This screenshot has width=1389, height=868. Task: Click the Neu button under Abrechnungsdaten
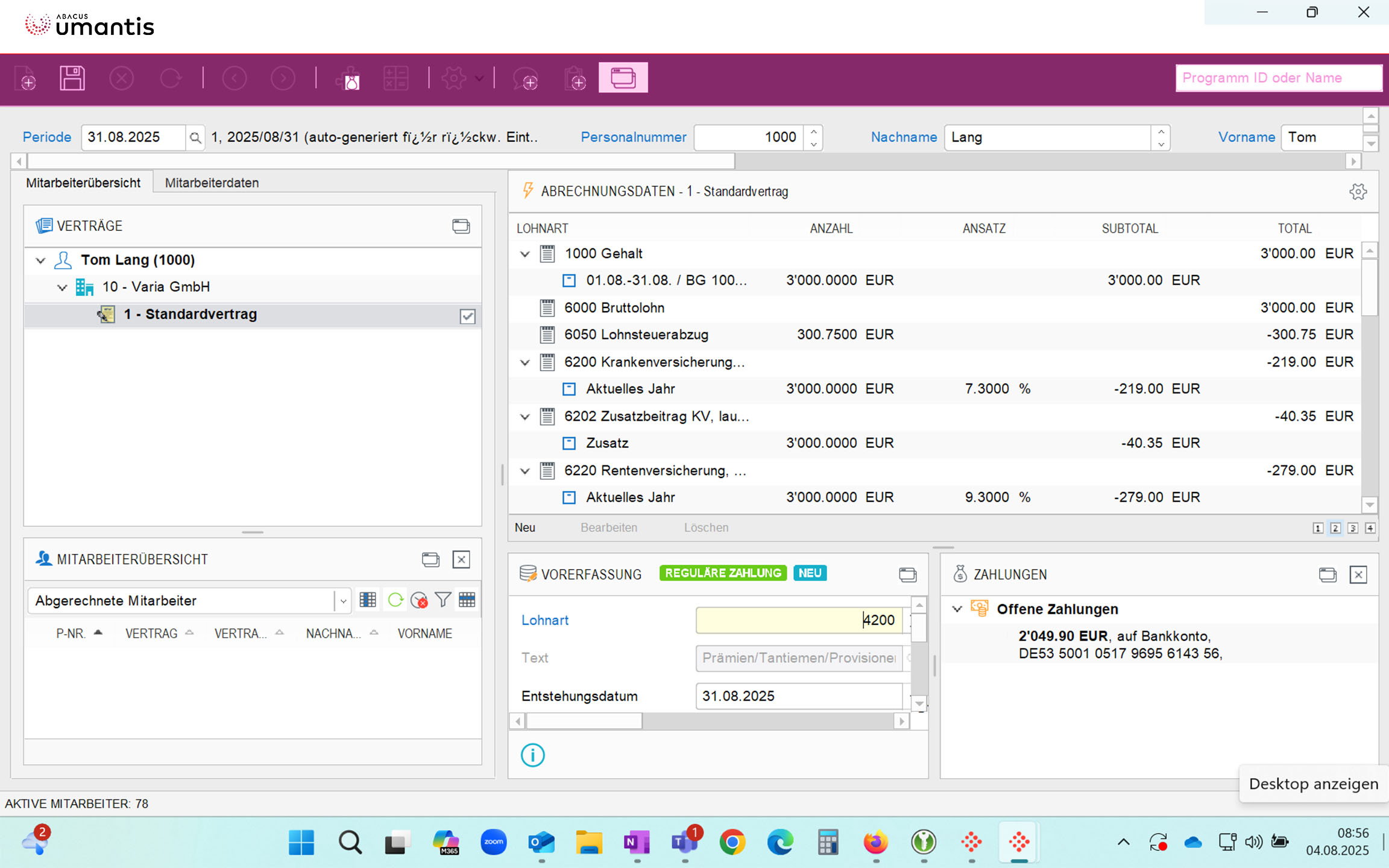(x=524, y=527)
